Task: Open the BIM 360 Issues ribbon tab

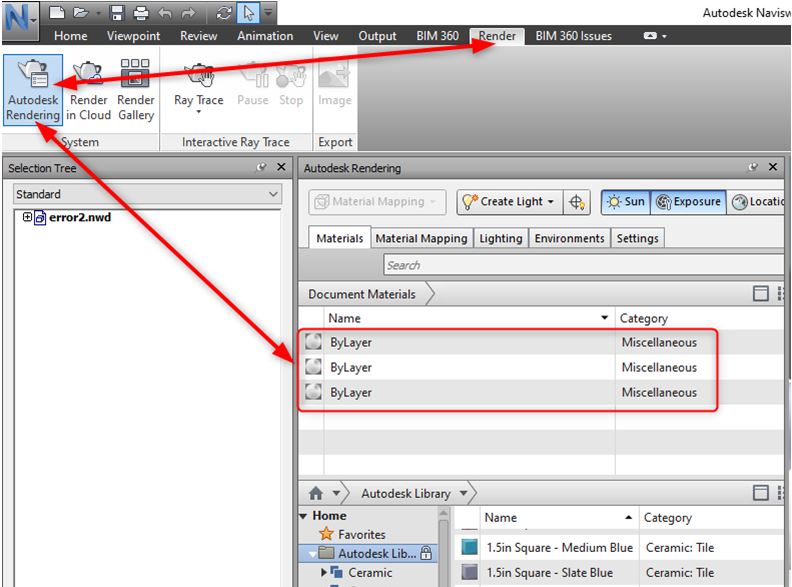Action: [x=573, y=36]
